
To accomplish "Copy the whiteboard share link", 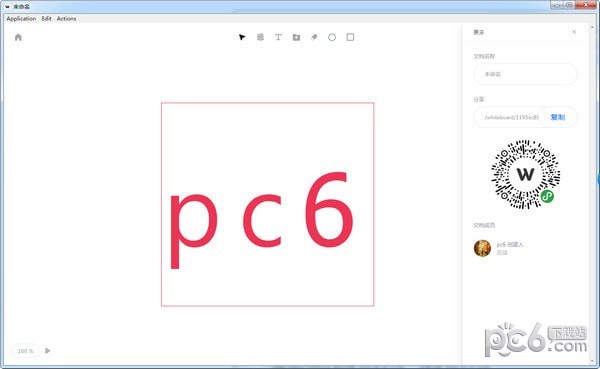I will click(x=558, y=117).
